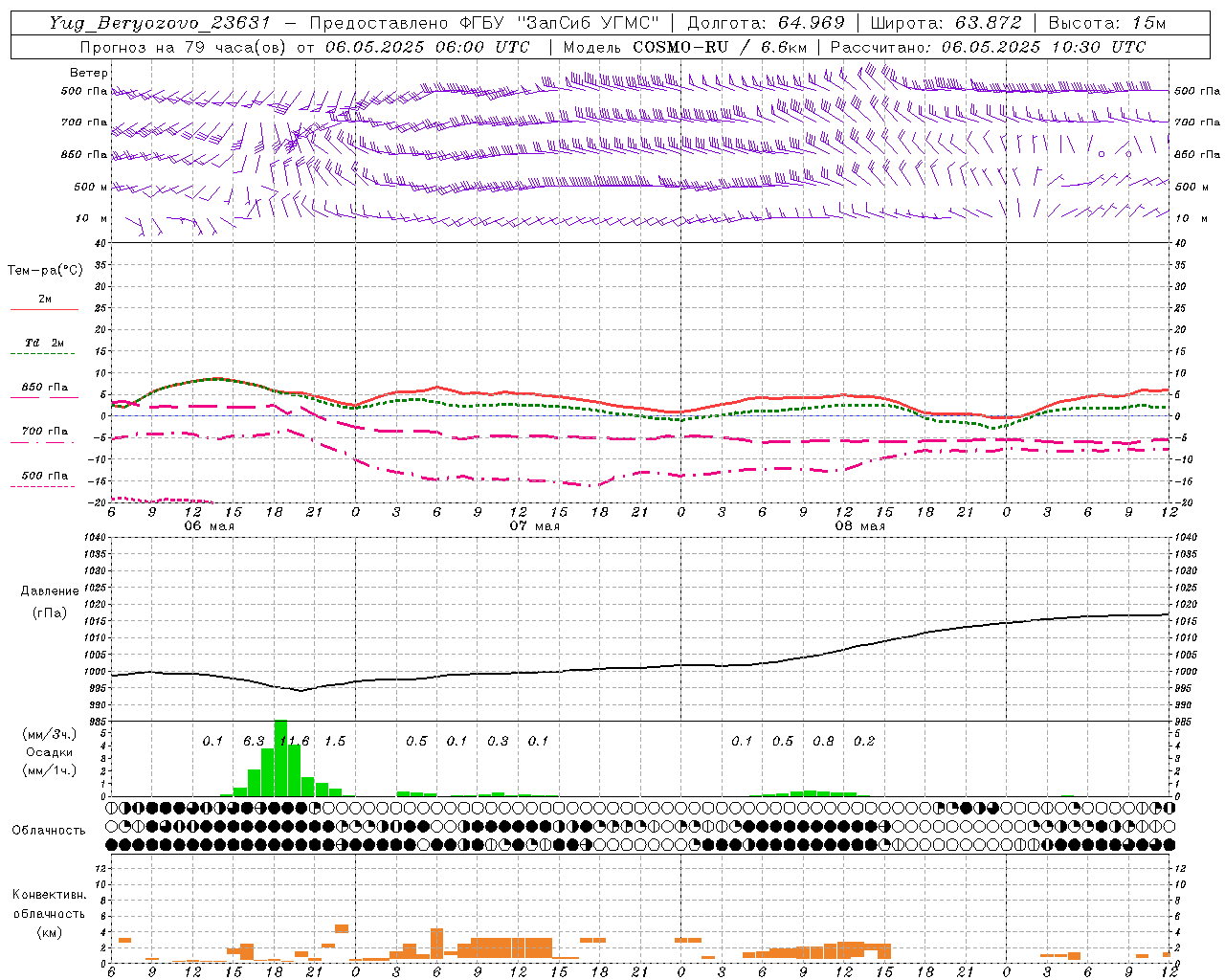Click the "06 мая" date label

pos(209,526)
